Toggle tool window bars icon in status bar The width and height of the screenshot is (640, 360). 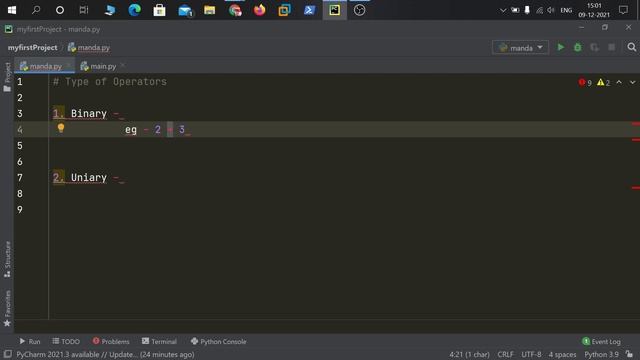pyautogui.click(x=7, y=354)
